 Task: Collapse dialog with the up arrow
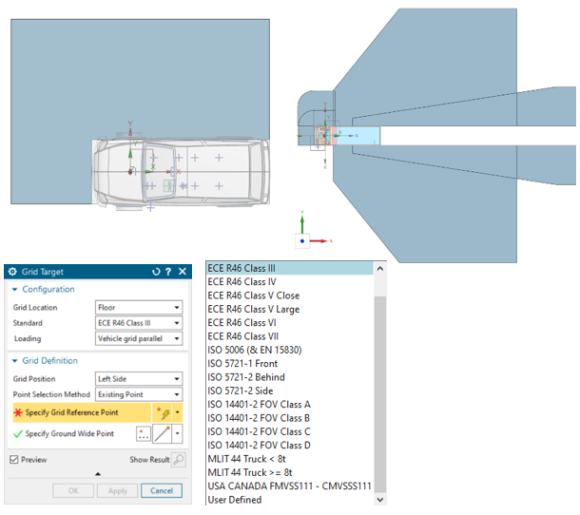pos(98,474)
